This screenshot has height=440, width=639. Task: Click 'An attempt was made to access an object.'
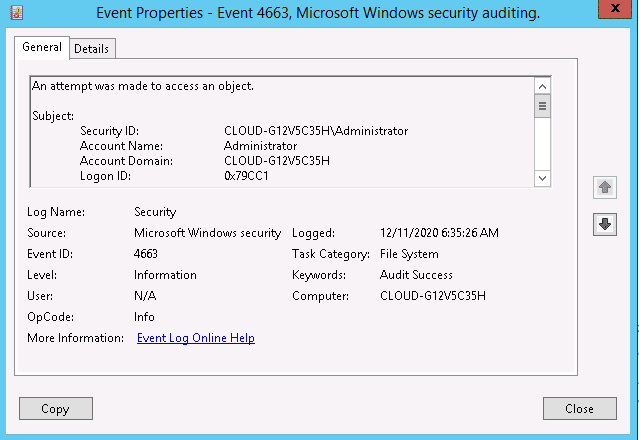(x=143, y=86)
